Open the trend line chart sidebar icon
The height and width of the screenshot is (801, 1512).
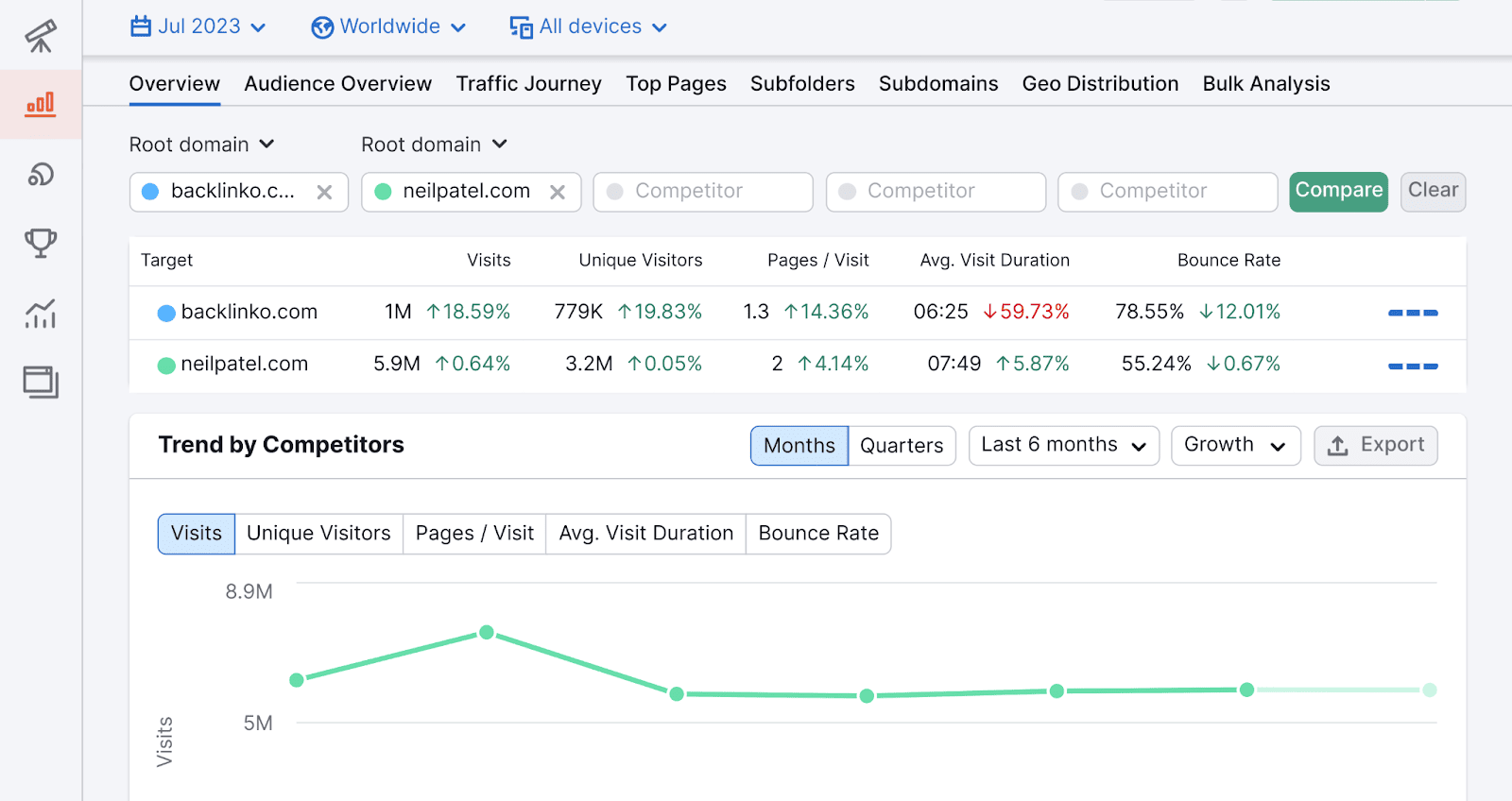pos(41,313)
